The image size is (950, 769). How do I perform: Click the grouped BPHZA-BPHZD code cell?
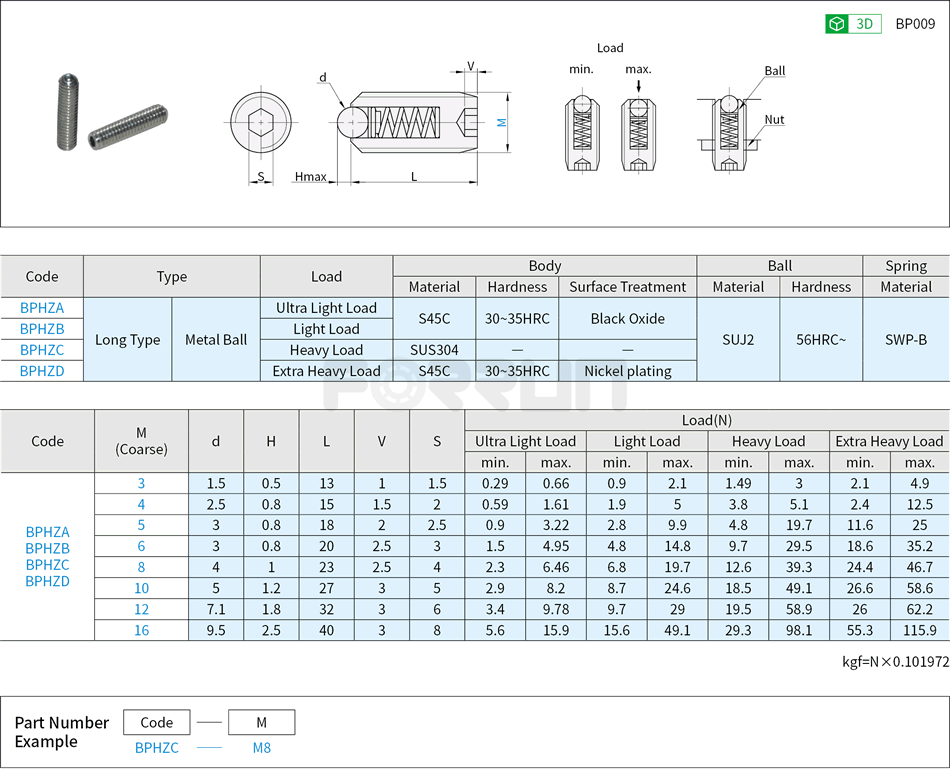click(x=46, y=556)
